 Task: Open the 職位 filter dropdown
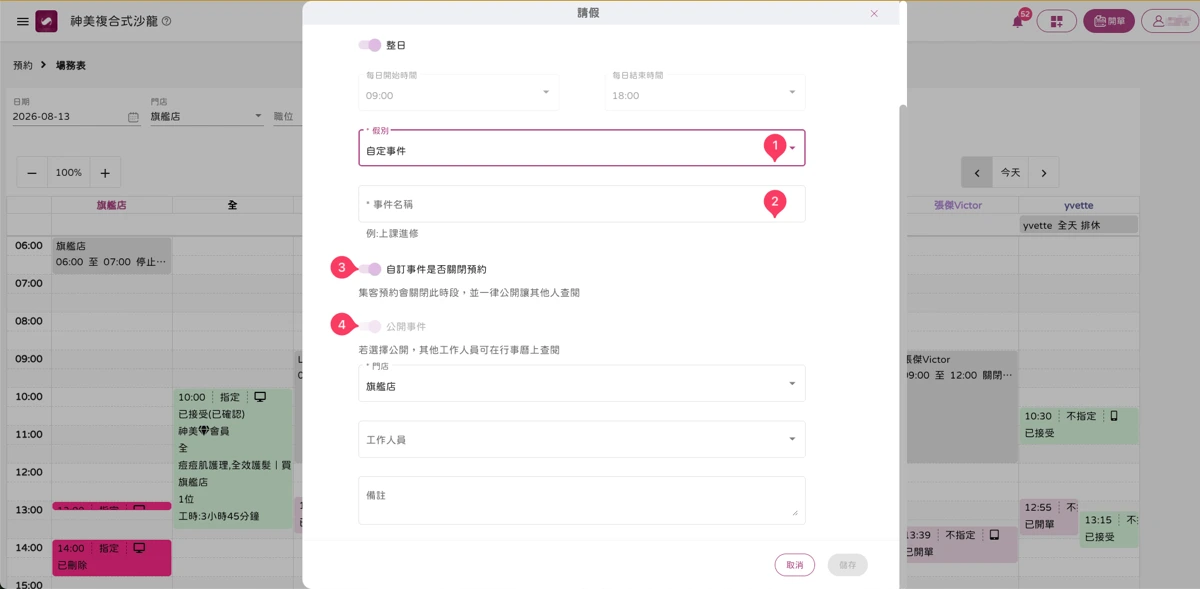click(286, 116)
